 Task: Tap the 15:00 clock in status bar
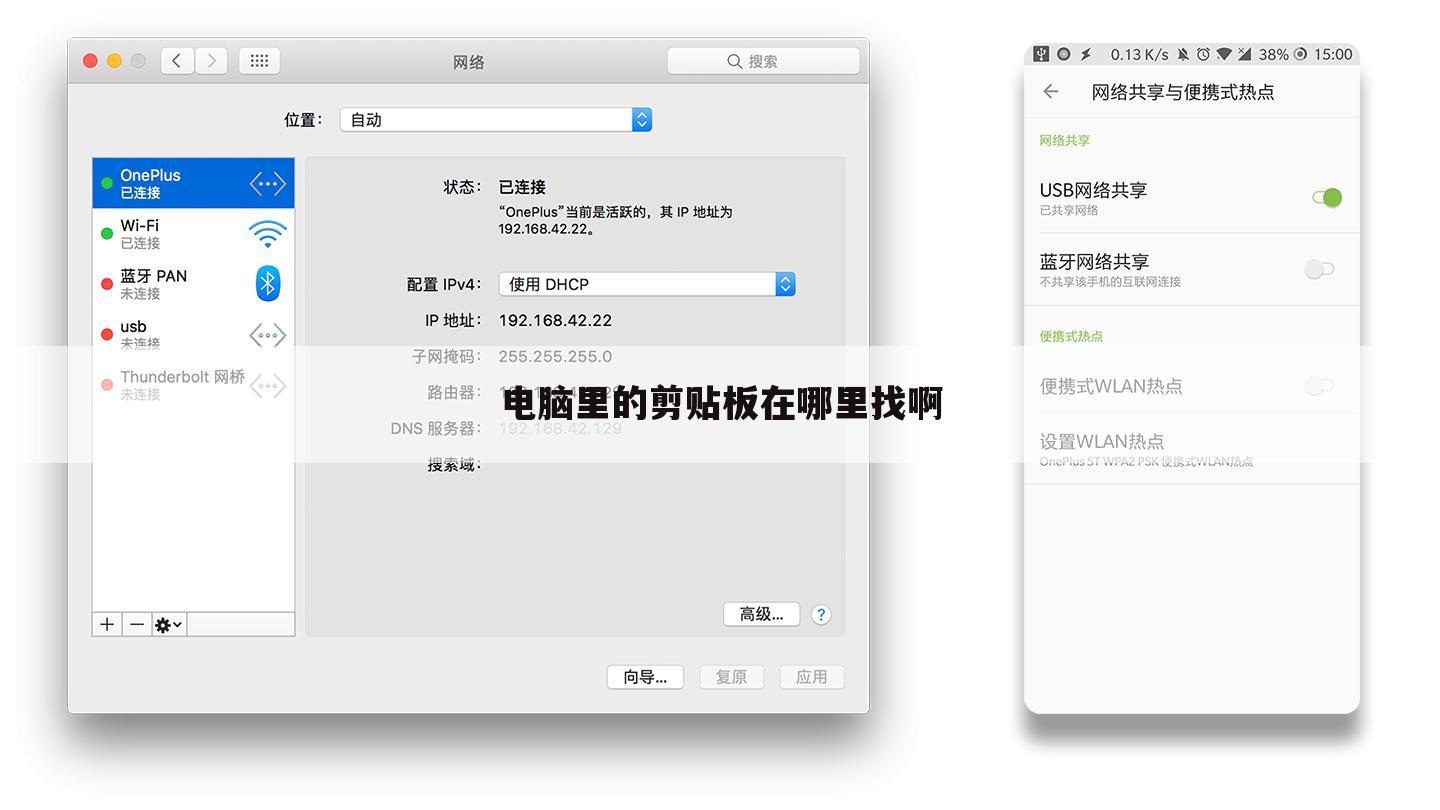(x=1333, y=54)
